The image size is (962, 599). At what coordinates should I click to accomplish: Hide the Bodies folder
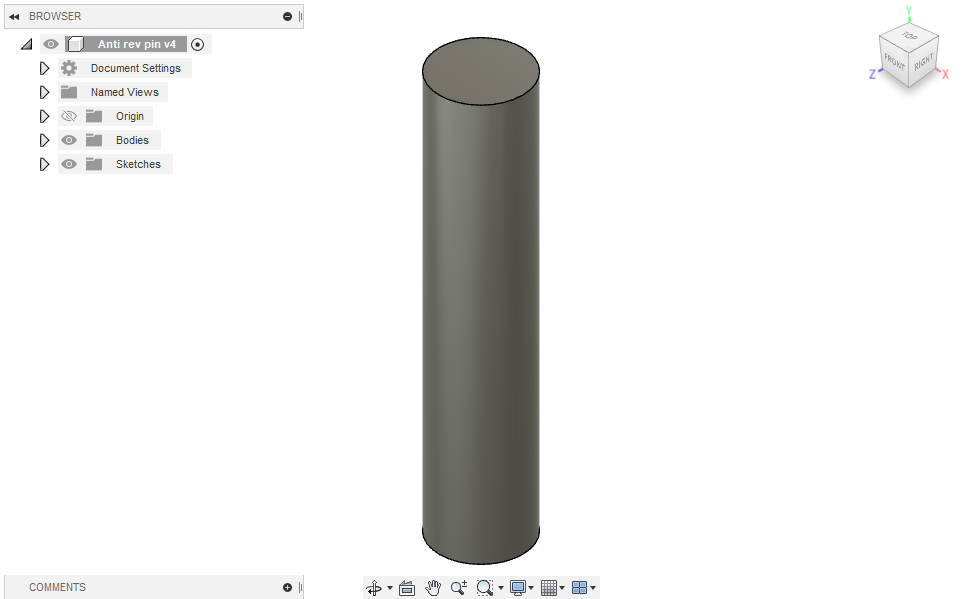point(68,140)
